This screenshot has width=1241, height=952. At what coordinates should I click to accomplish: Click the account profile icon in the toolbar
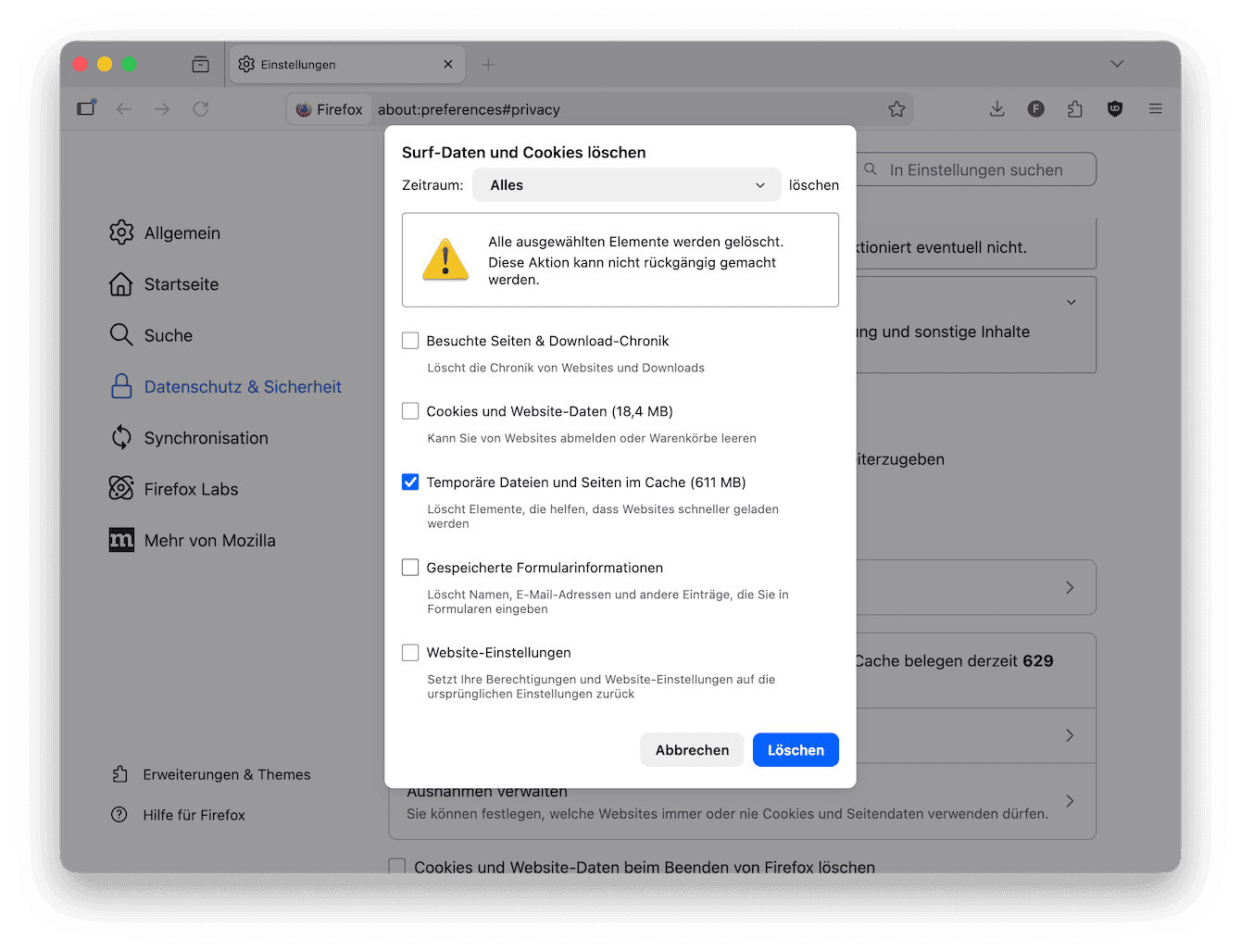coord(1035,108)
